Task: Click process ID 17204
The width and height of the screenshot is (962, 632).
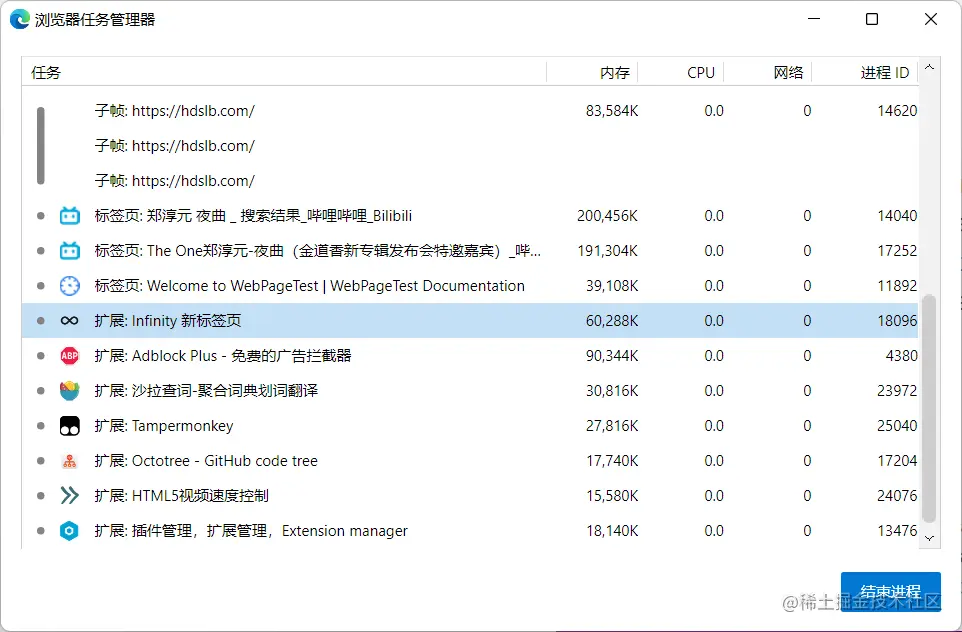Action: click(x=897, y=461)
